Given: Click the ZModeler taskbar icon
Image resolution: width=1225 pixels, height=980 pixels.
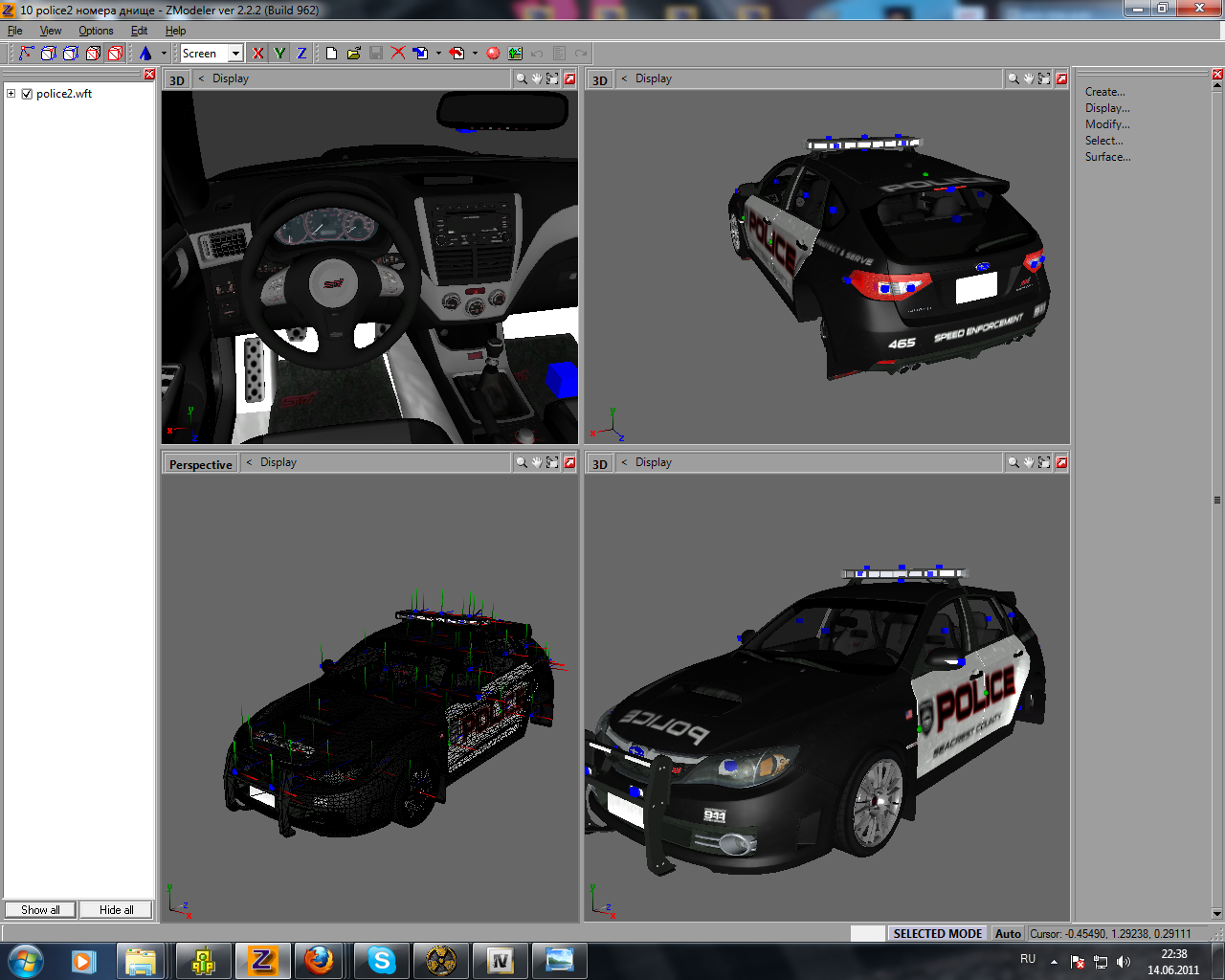Looking at the screenshot, I should point(262,961).
